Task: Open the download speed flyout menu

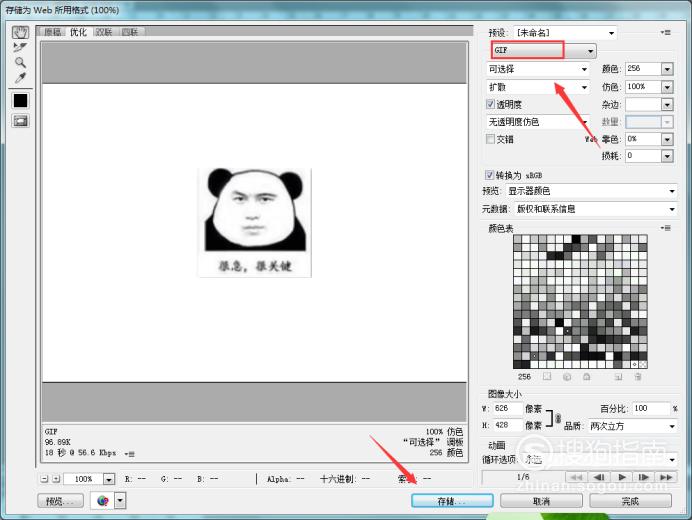Action: [x=129, y=453]
